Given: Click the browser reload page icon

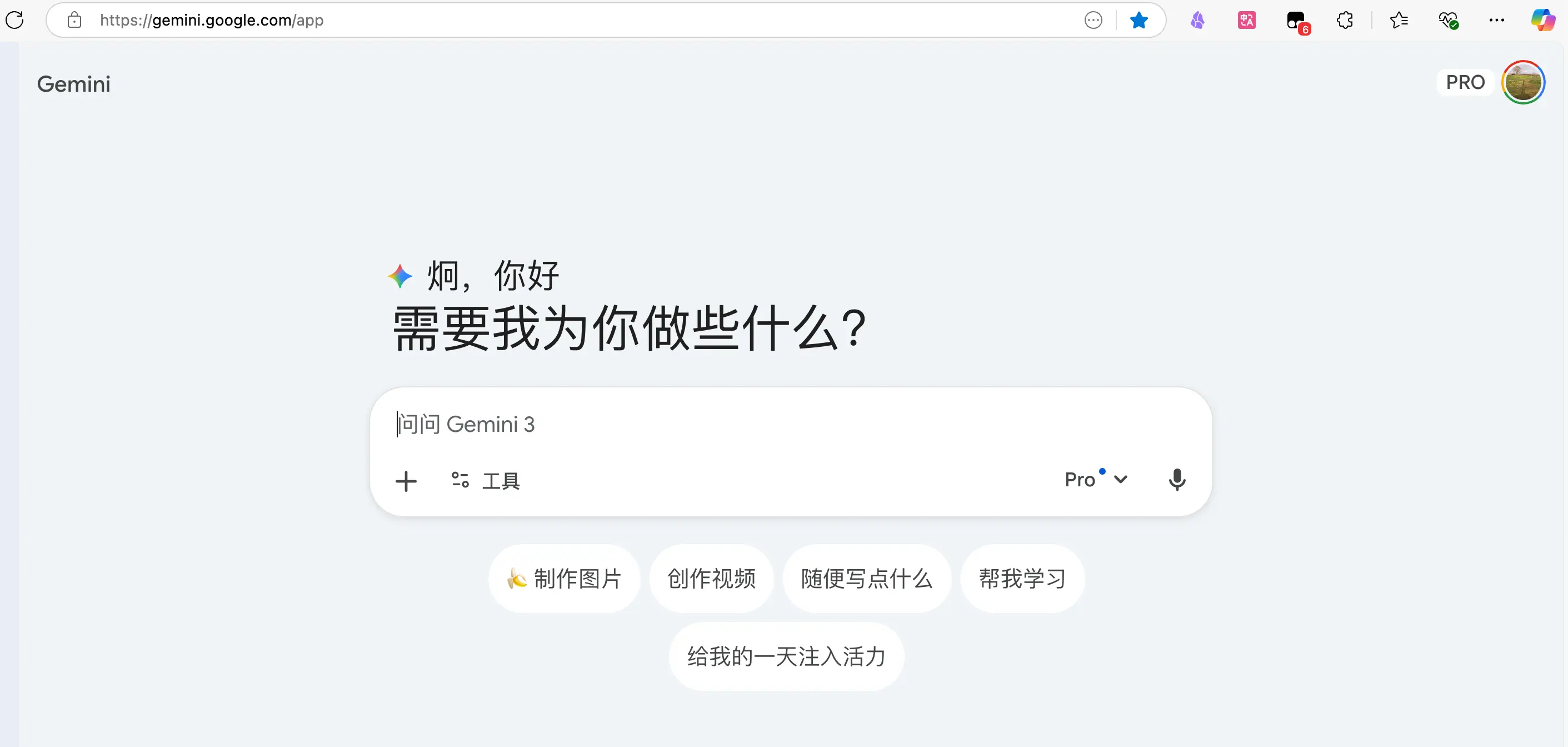Looking at the screenshot, I should point(14,20).
